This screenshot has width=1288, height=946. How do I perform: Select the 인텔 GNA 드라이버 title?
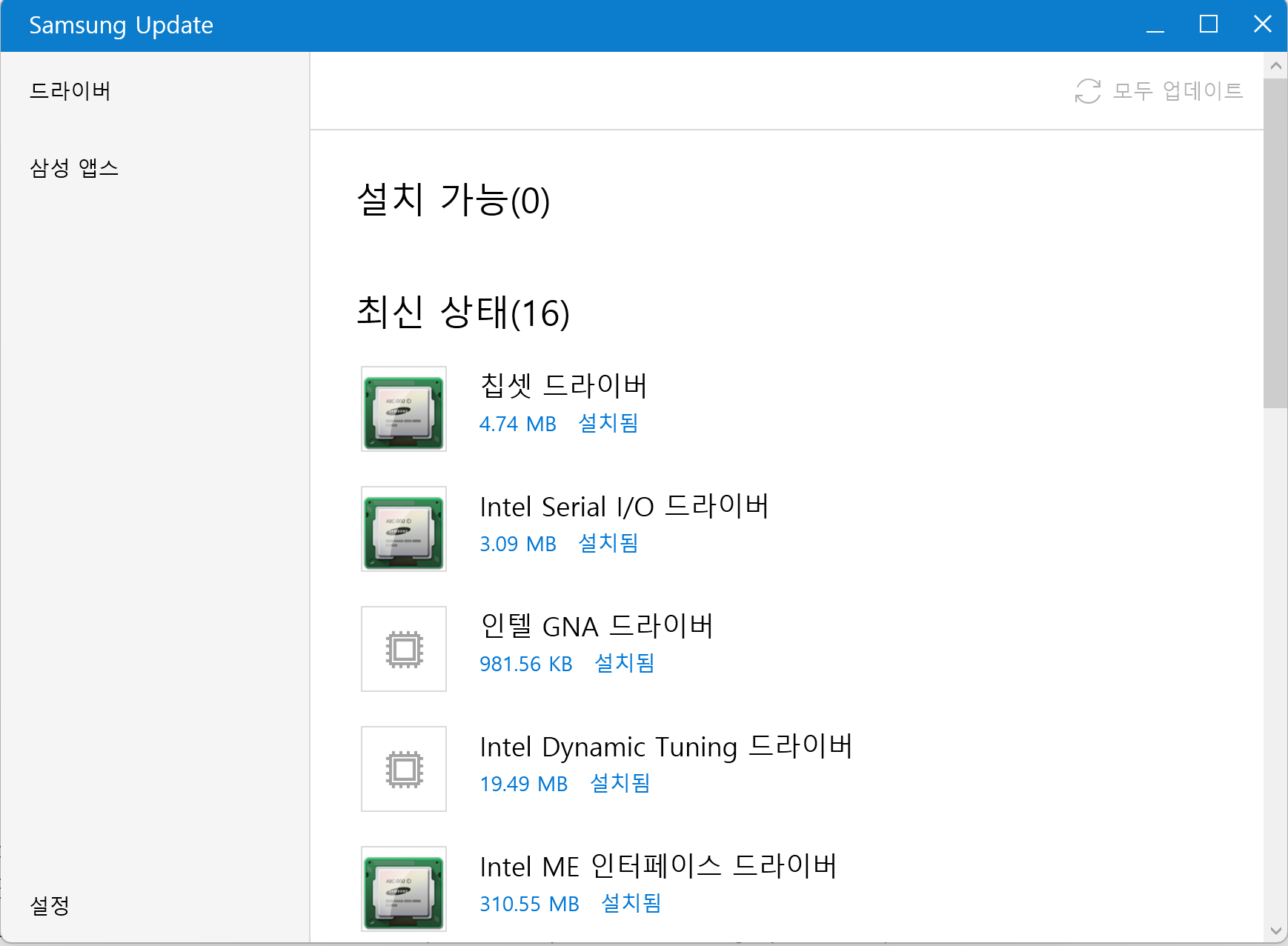click(x=597, y=626)
